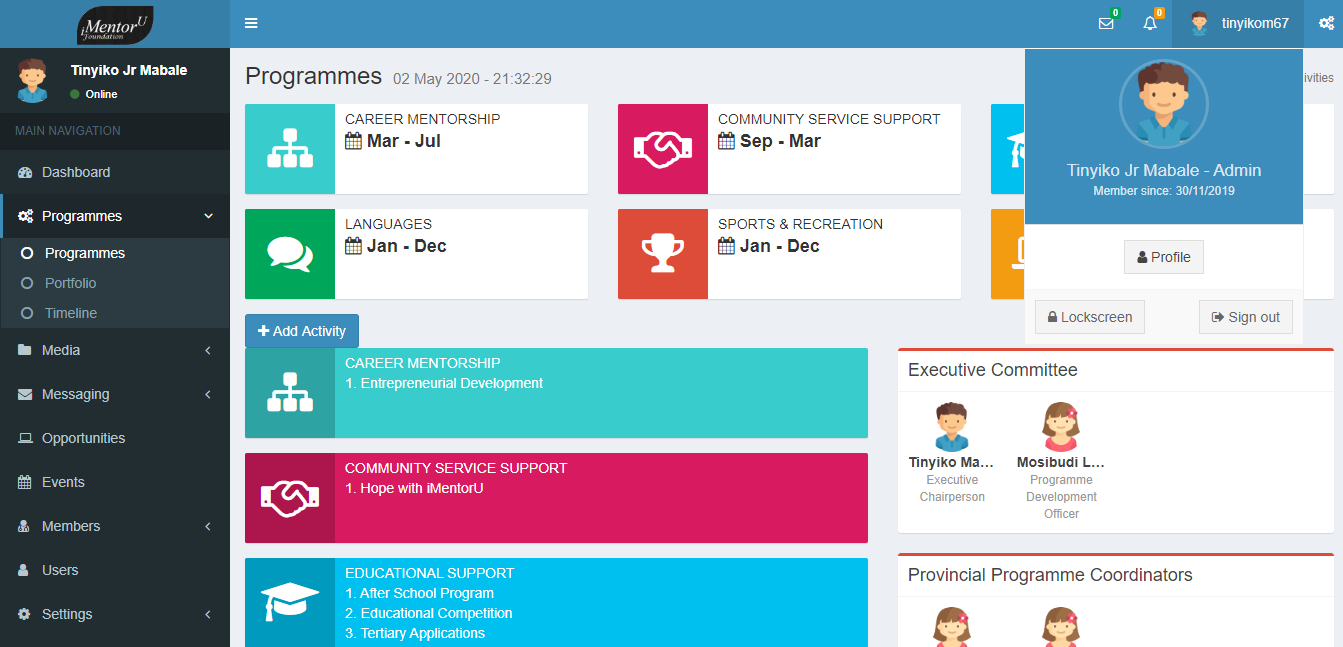Click the Languages chat bubbles icon
The width and height of the screenshot is (1343, 647).
click(290, 254)
